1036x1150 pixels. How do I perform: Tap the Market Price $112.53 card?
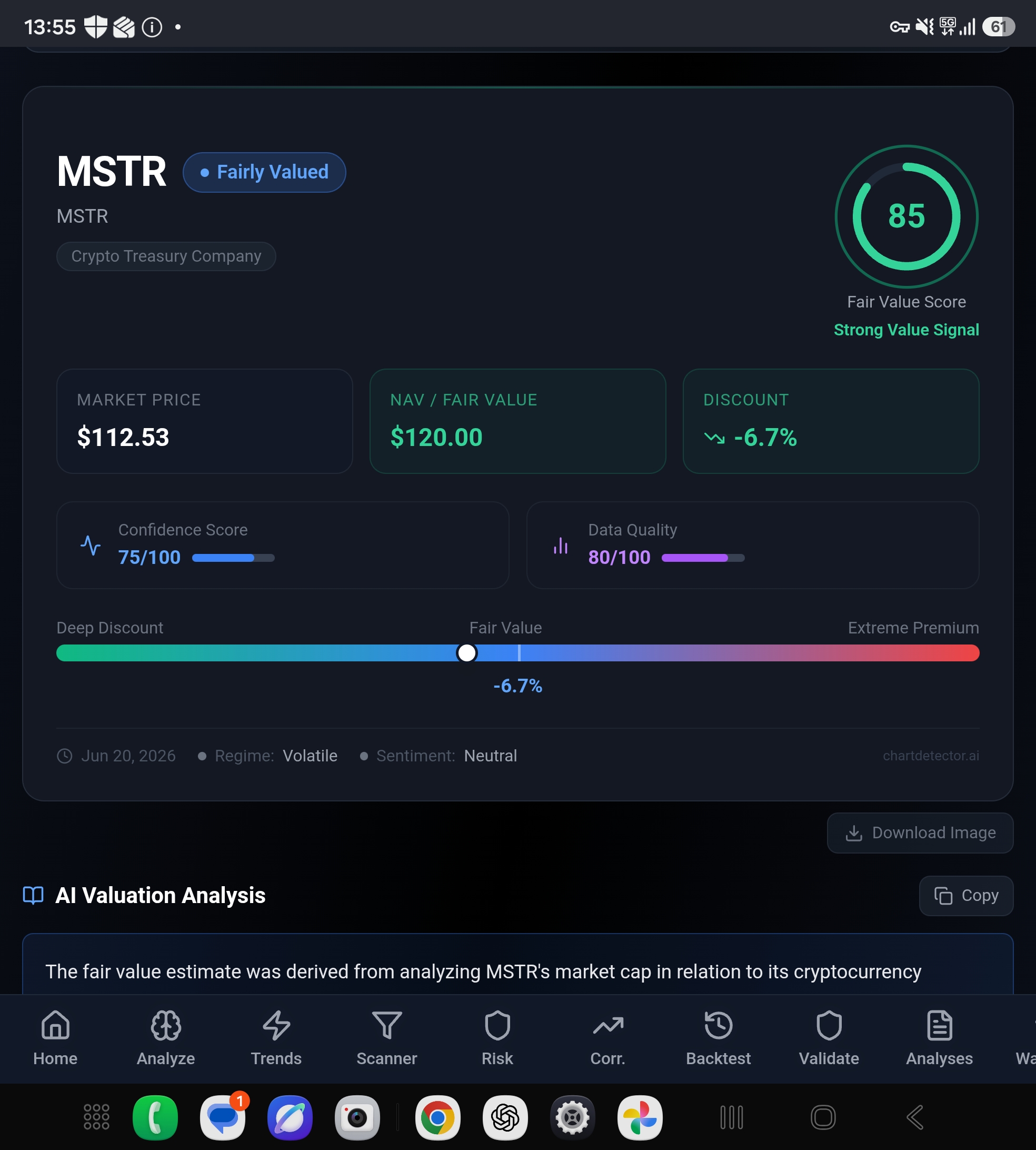click(x=204, y=421)
